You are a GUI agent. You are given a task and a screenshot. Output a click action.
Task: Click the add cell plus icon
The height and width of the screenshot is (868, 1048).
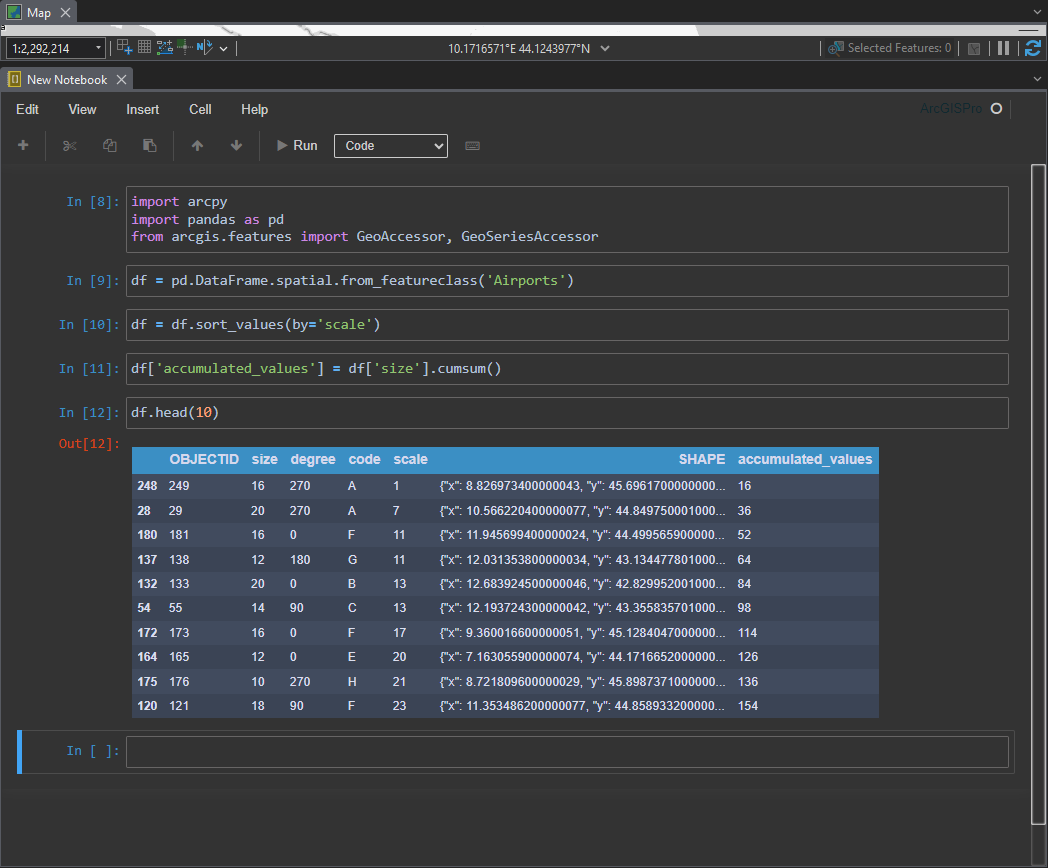click(23, 146)
